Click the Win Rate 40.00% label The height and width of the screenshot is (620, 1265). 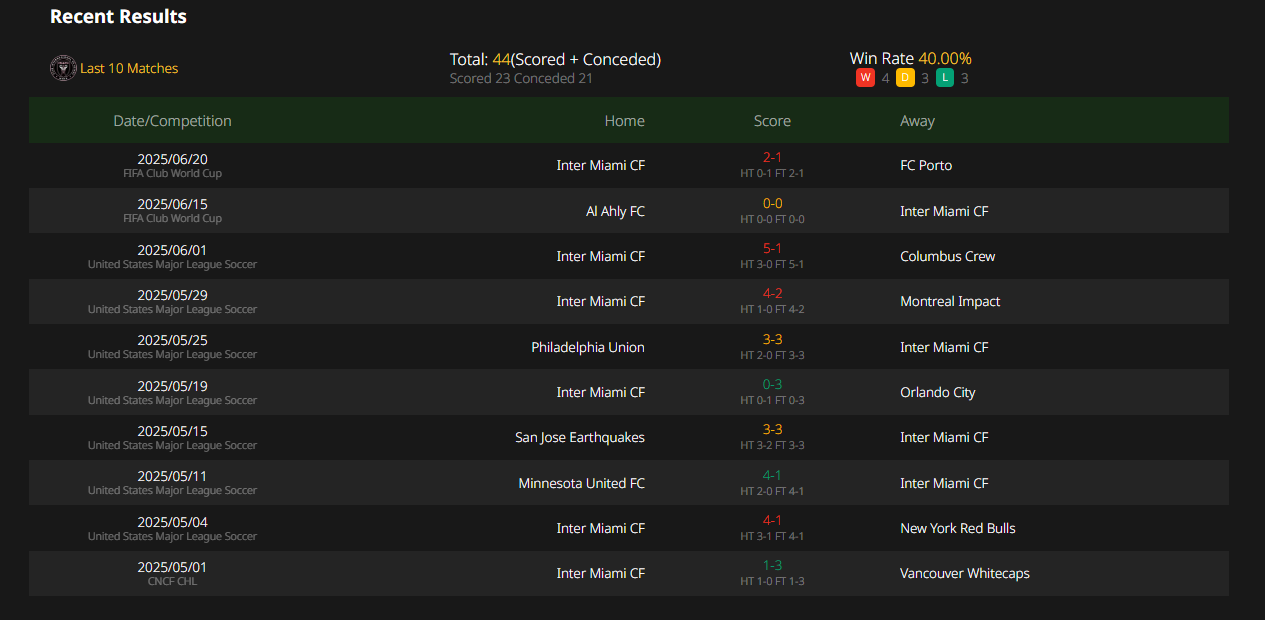[910, 58]
